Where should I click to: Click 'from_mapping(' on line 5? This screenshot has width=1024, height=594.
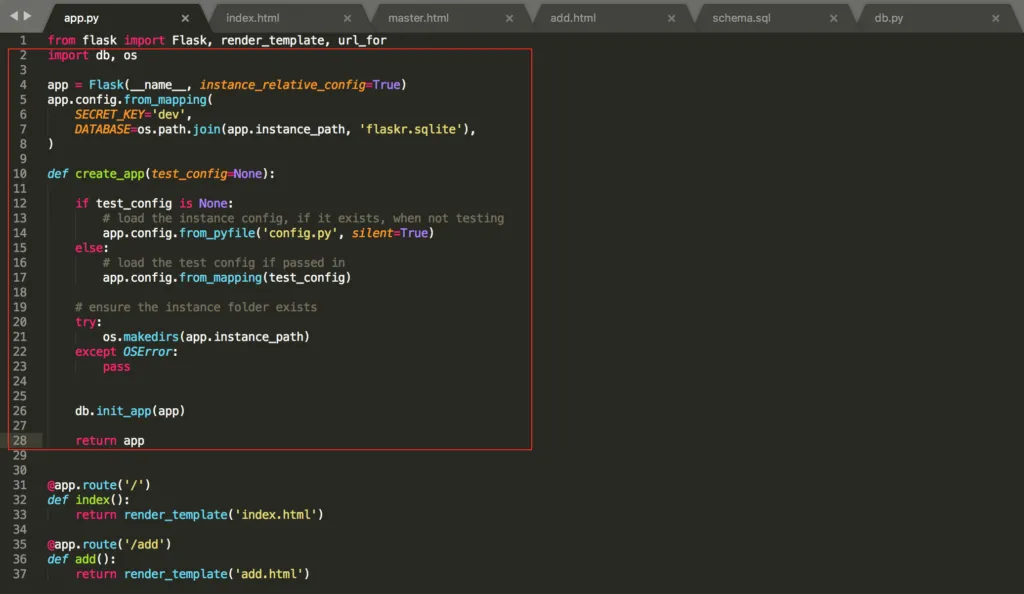click(x=168, y=100)
